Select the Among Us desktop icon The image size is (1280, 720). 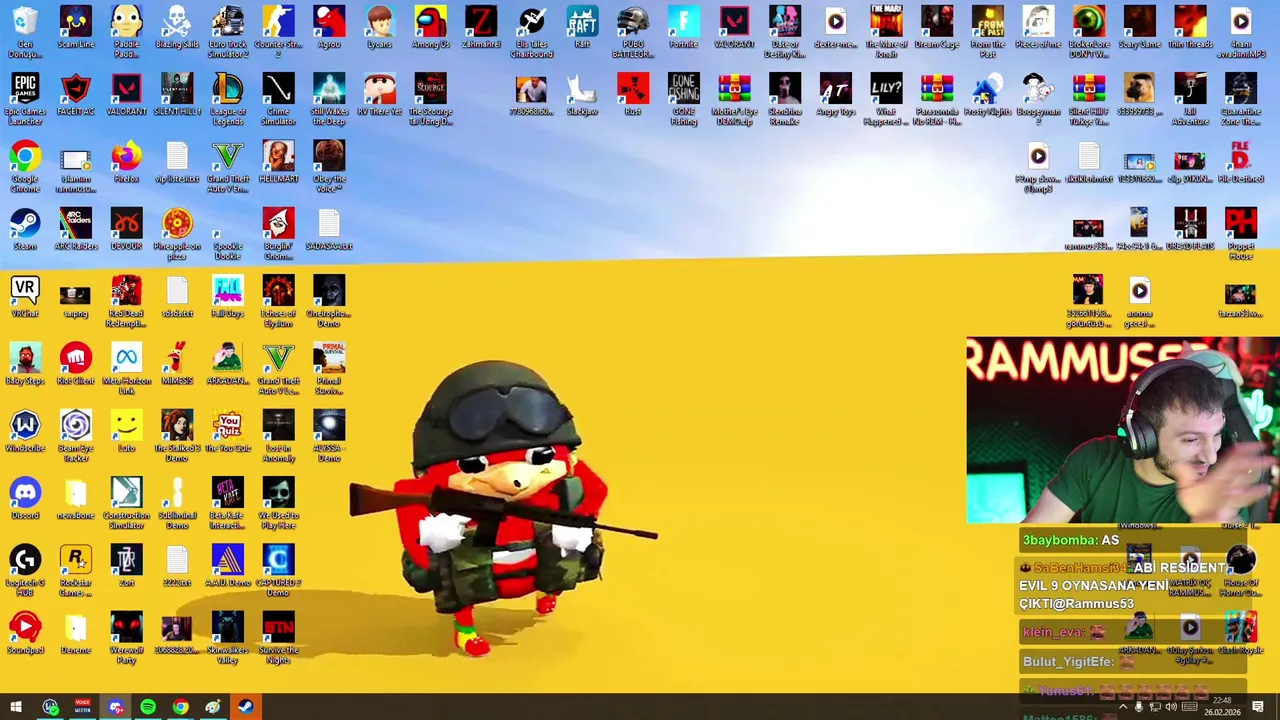(x=430, y=28)
